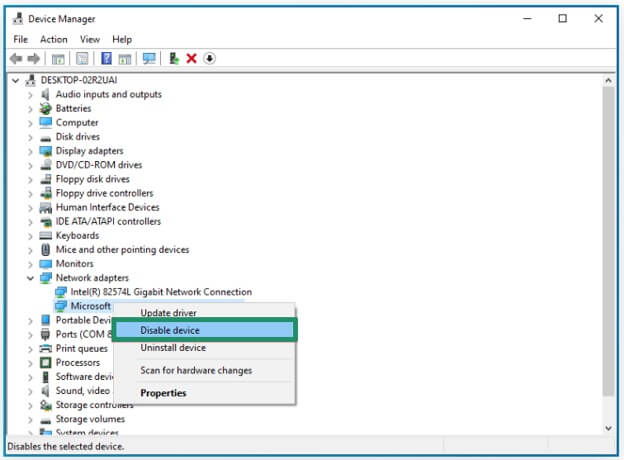The image size is (624, 460).
Task: Click the Back arrow toolbar icon
Action: (16, 59)
